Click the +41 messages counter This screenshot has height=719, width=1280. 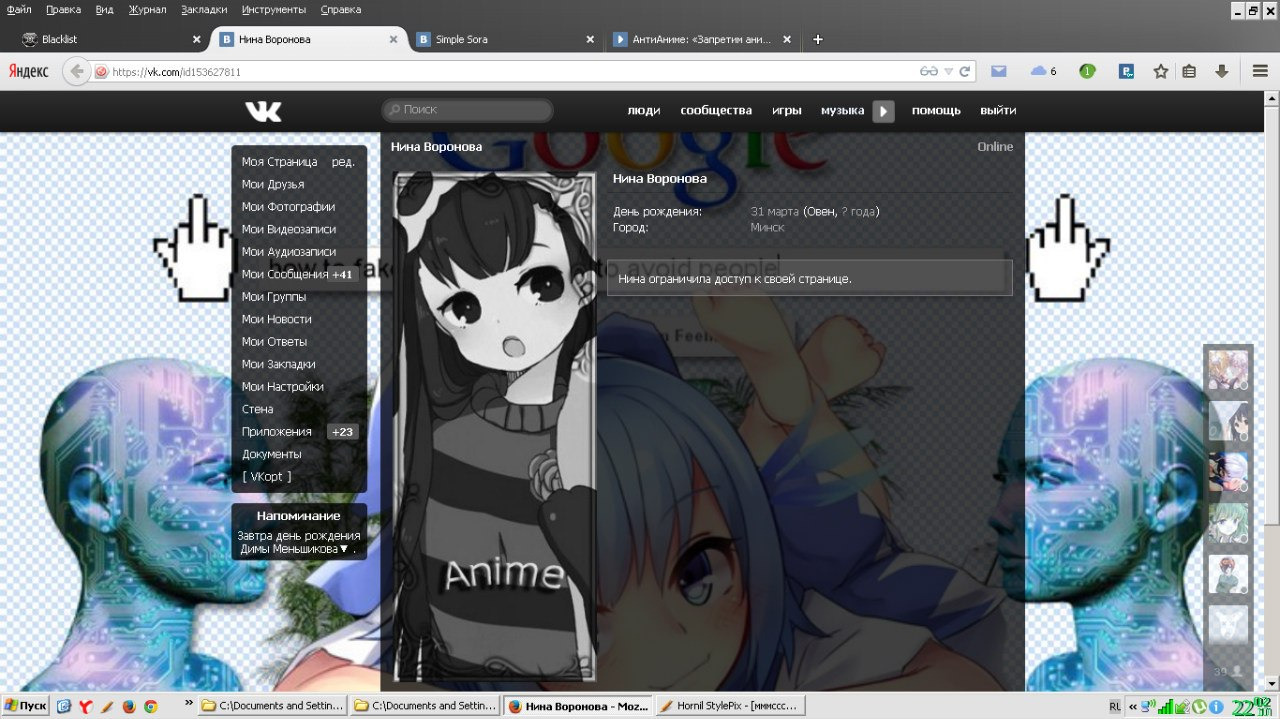[x=343, y=274]
